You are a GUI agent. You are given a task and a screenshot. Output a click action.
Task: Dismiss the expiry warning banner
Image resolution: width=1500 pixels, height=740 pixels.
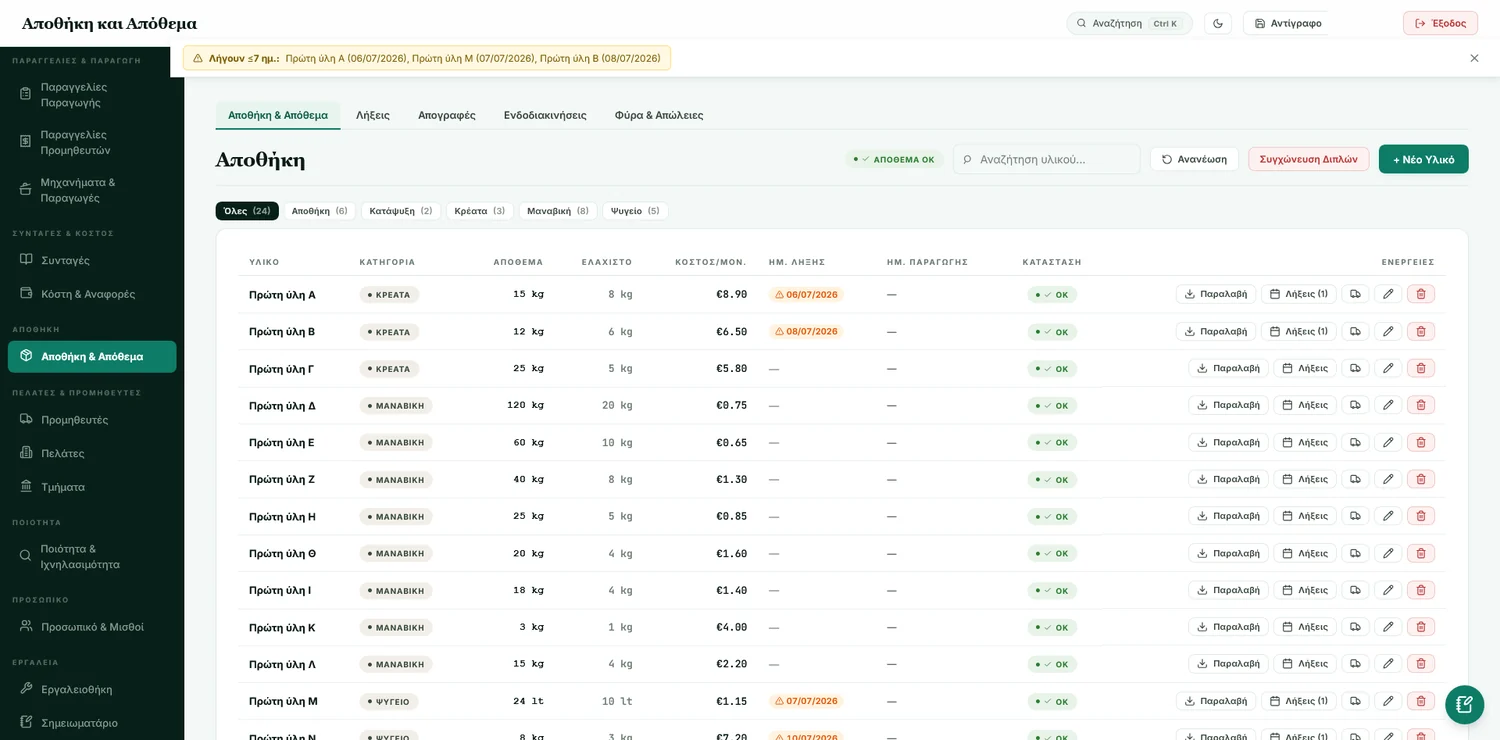tap(1474, 58)
